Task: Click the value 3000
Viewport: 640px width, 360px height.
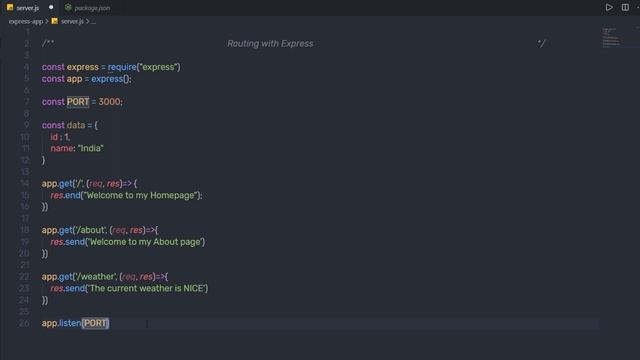Action: click(109, 102)
